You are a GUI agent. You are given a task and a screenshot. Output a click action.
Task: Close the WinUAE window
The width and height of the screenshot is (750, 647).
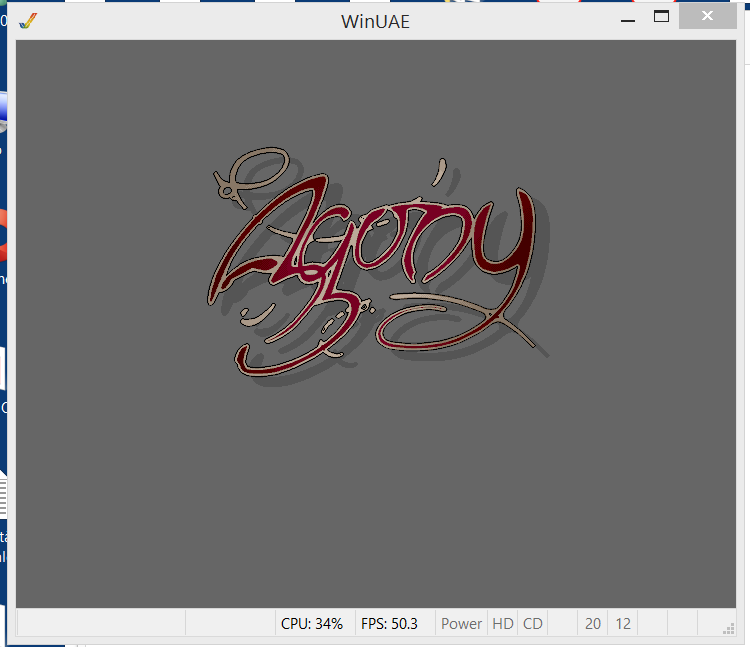(x=707, y=16)
